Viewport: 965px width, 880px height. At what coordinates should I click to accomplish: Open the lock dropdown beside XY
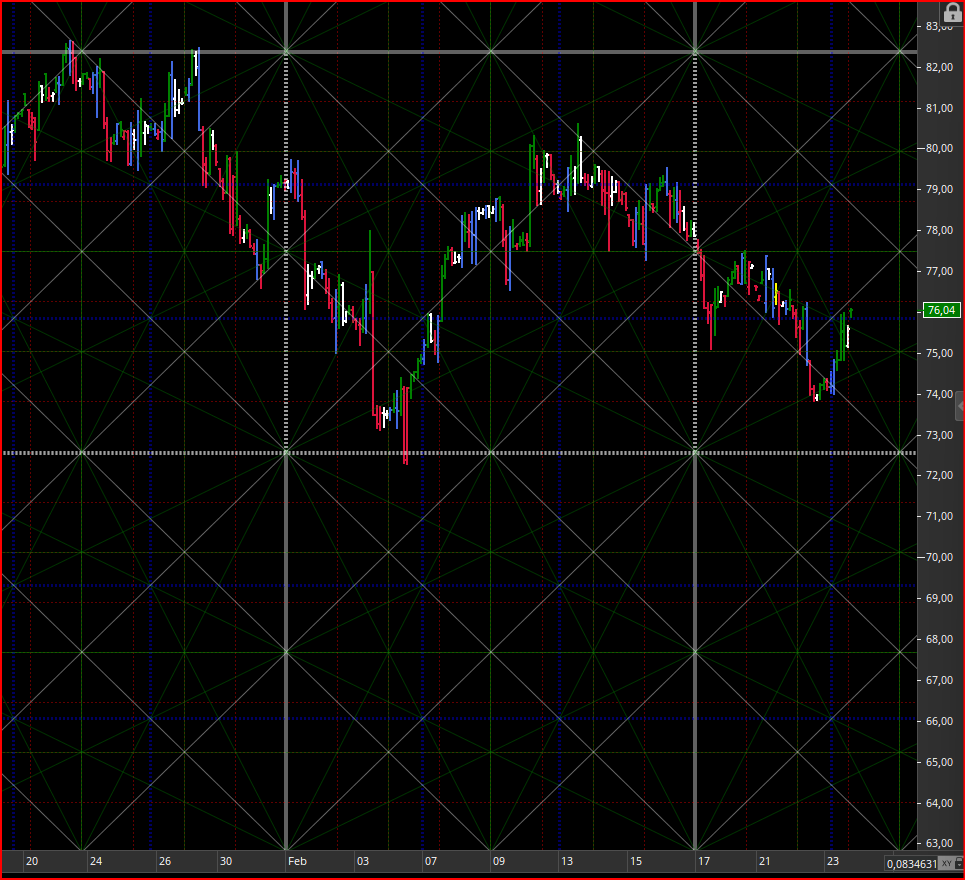[959, 863]
